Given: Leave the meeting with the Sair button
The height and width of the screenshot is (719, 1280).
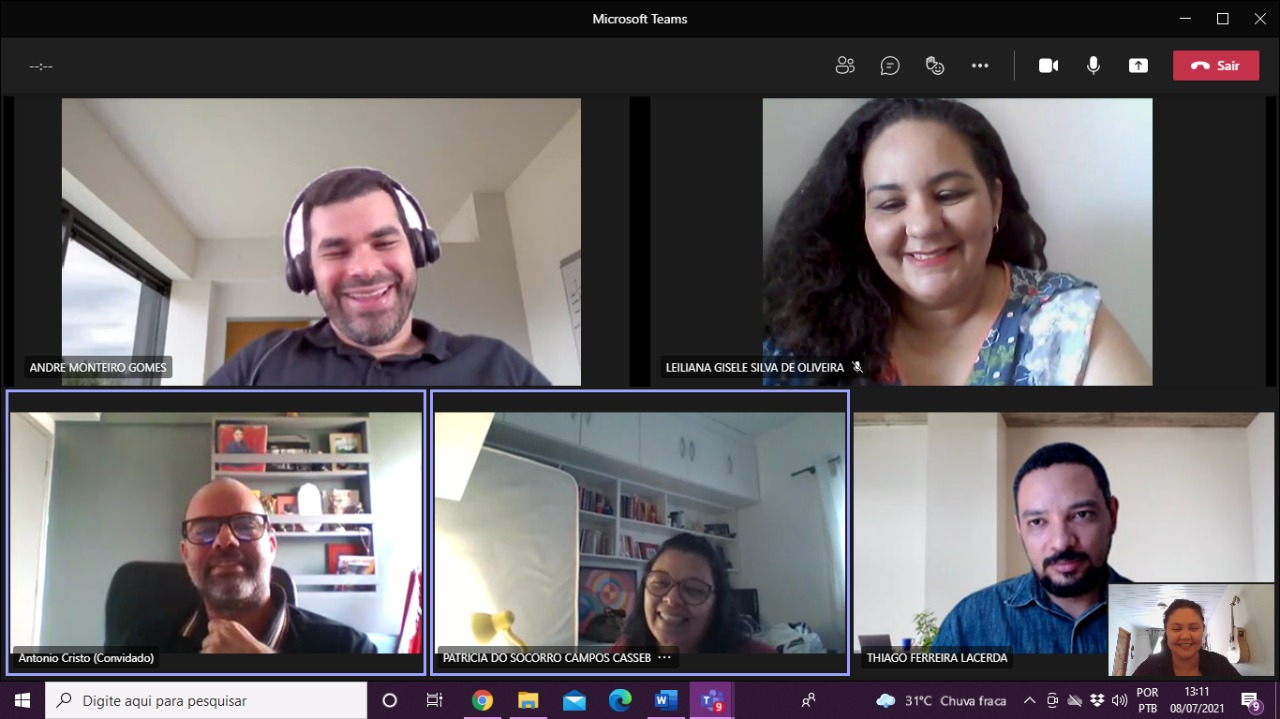Looking at the screenshot, I should pyautogui.click(x=1216, y=66).
